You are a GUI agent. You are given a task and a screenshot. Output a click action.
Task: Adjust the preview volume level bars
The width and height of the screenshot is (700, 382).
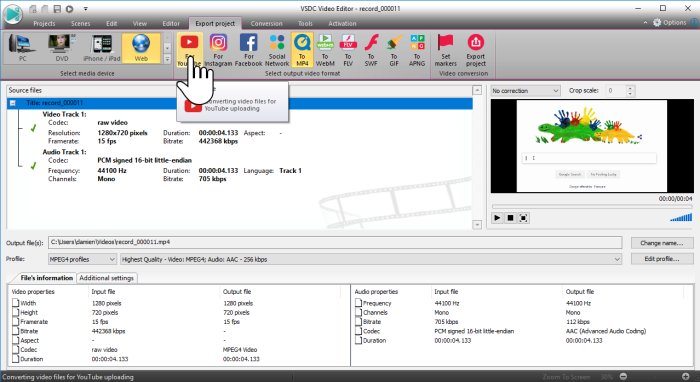click(x=681, y=217)
